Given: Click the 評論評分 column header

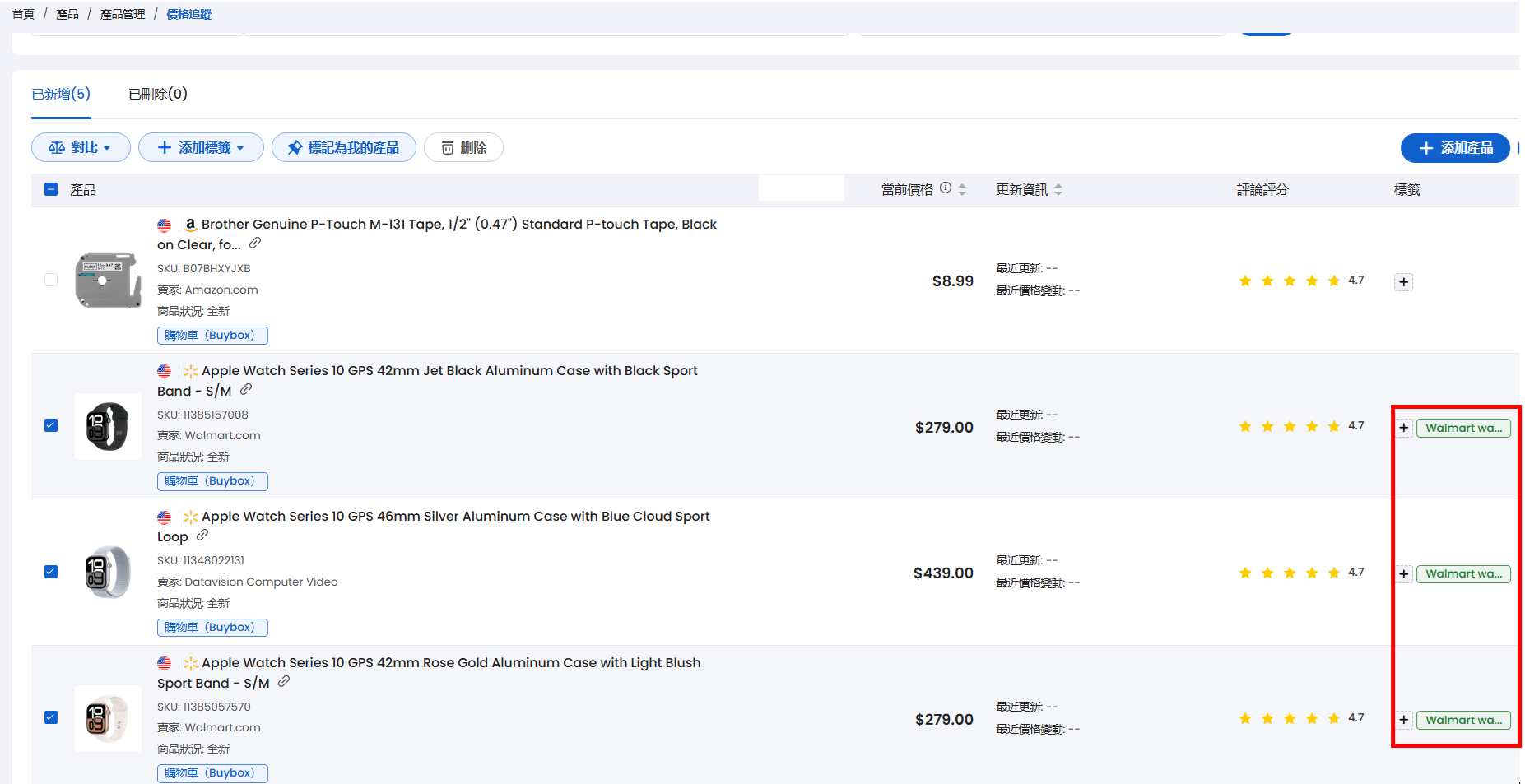Looking at the screenshot, I should tap(1262, 190).
